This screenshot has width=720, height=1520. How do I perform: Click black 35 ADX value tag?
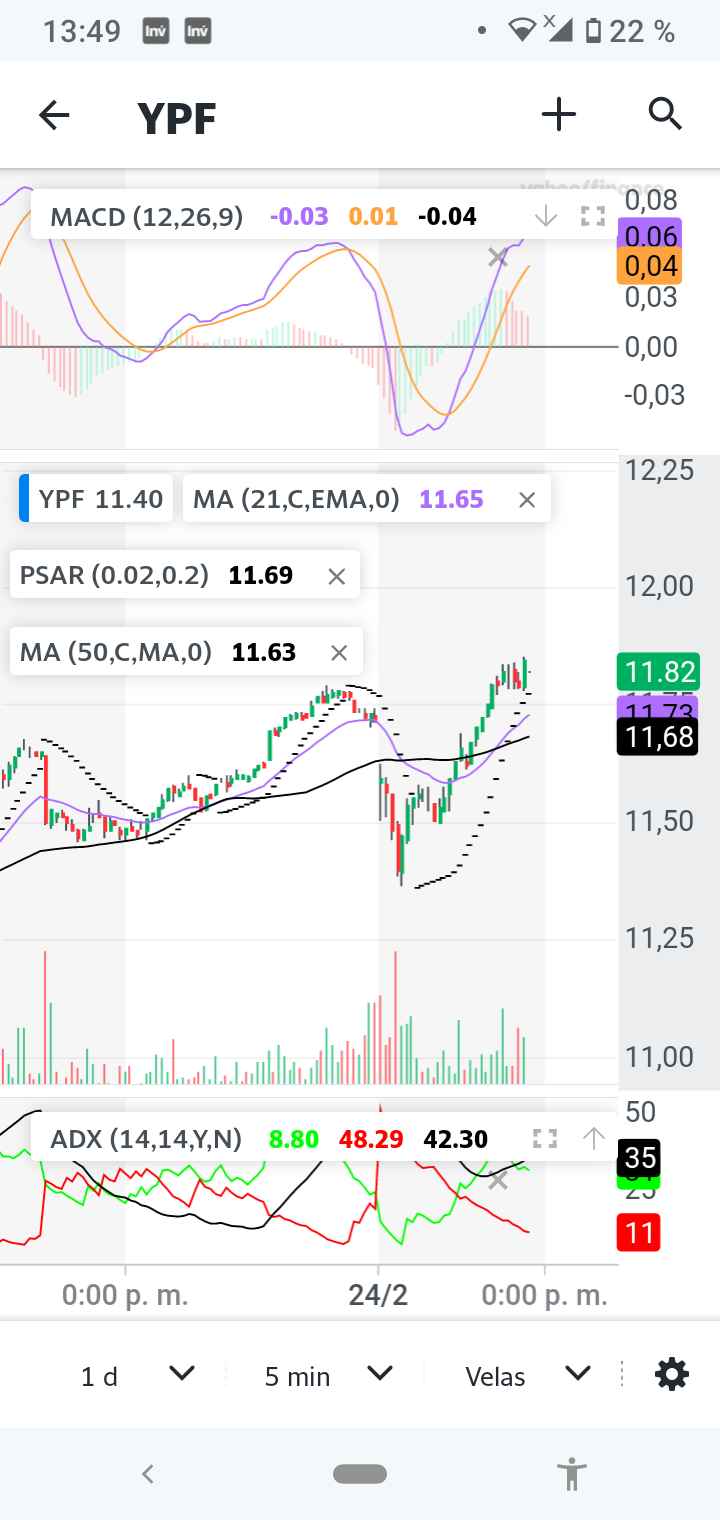(640, 1158)
